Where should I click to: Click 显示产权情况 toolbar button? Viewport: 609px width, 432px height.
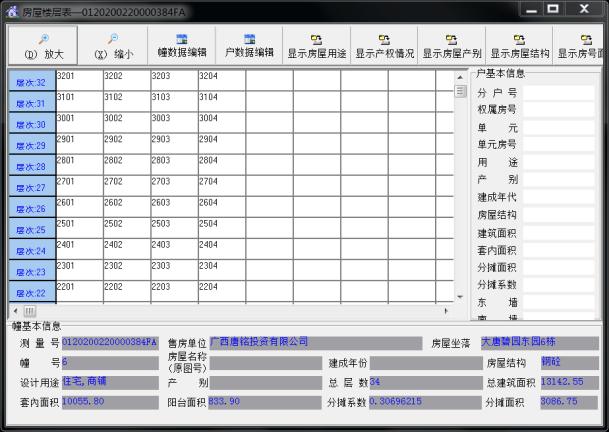click(384, 45)
